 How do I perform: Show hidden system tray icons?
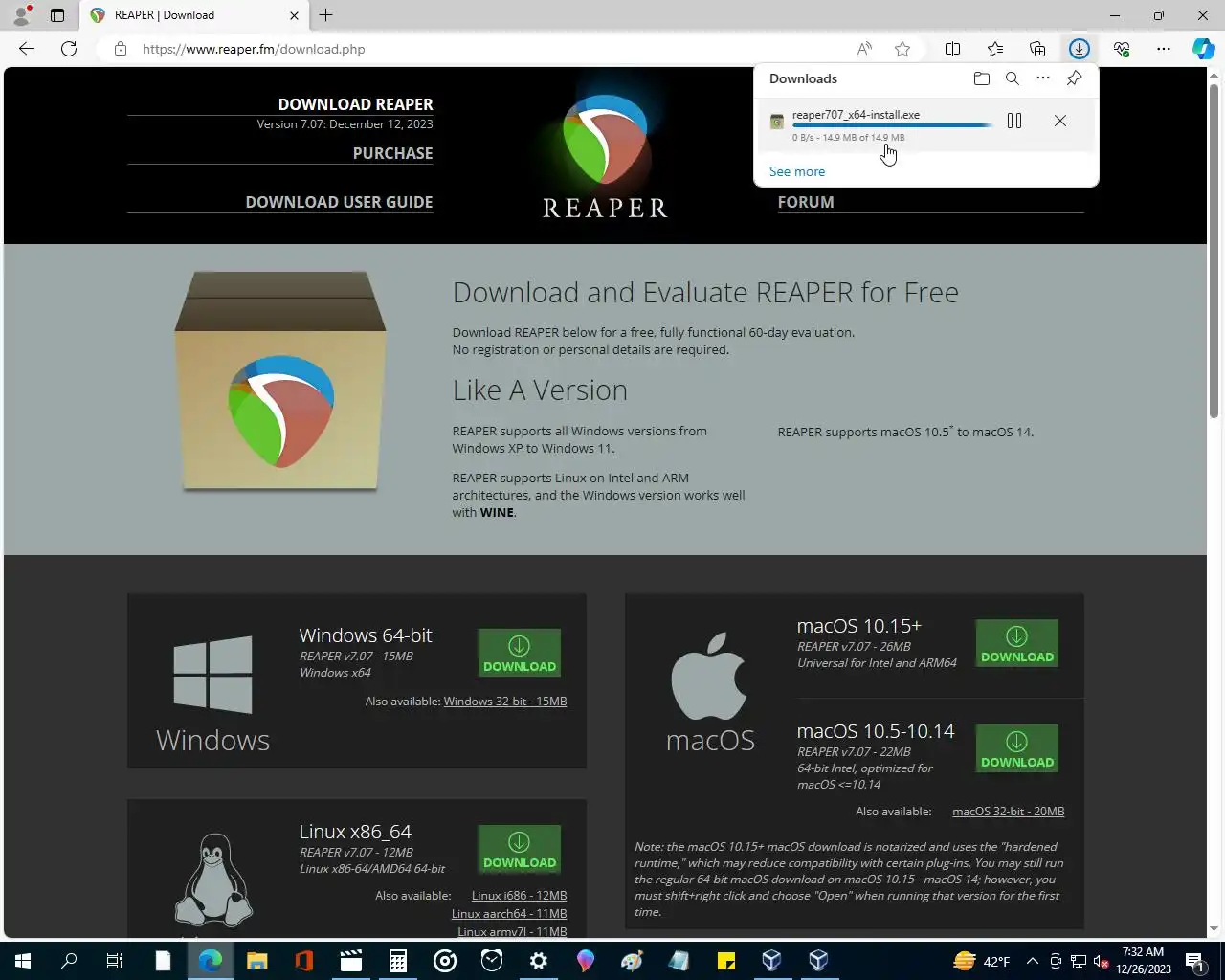pyautogui.click(x=1032, y=961)
